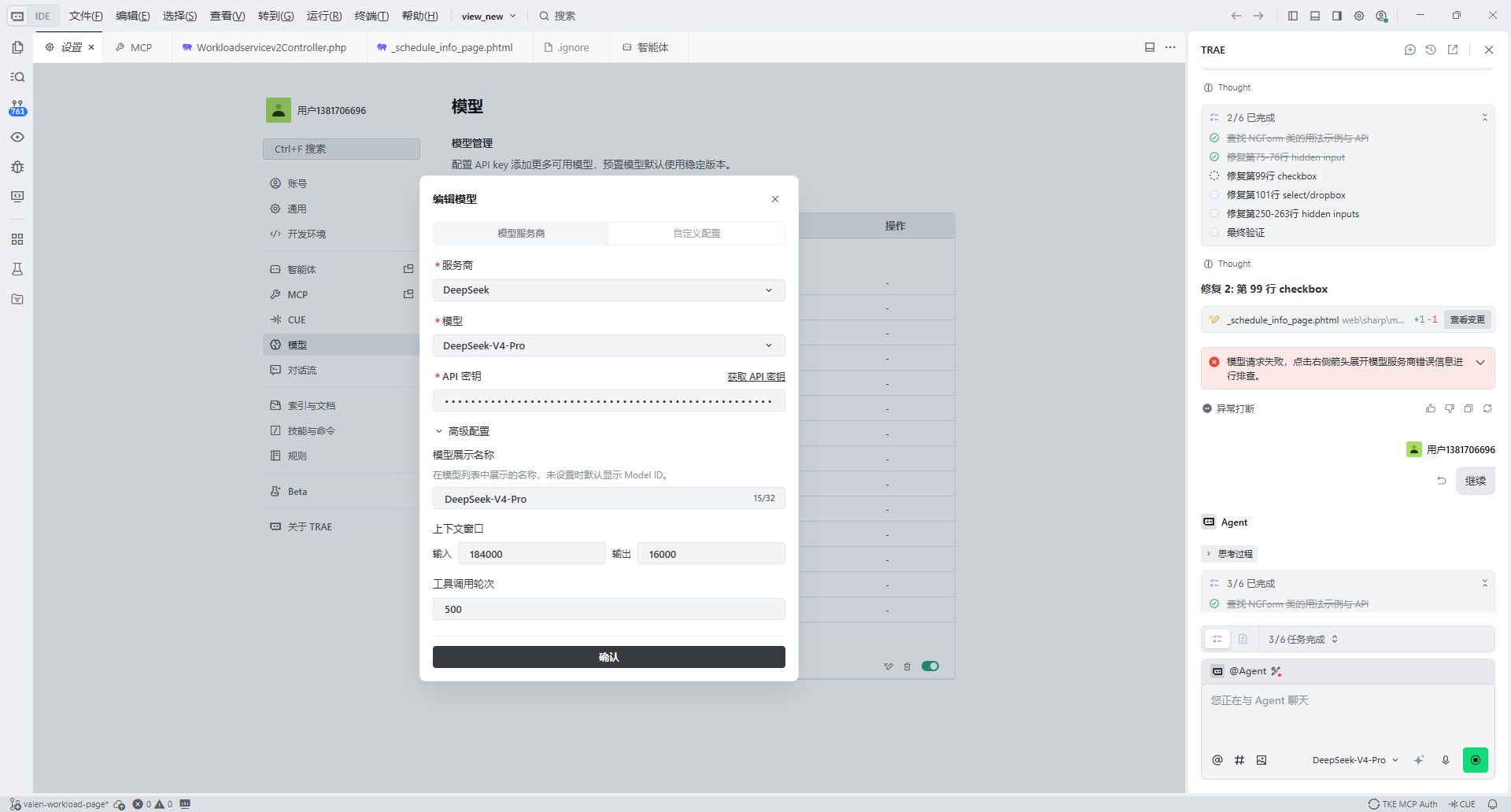Close the 编辑模型 dialog
This screenshot has height=812, width=1511.
775,199
